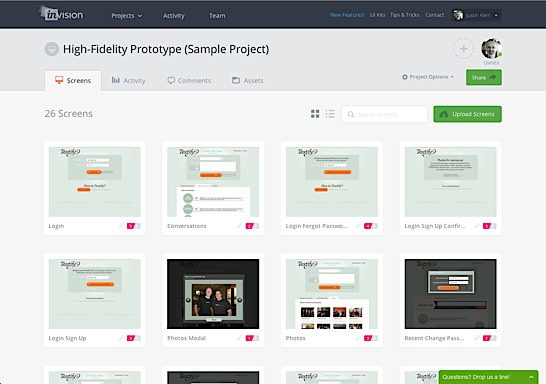Open the Photos Modal thumbnail
This screenshot has width=546, height=384.
[213, 294]
